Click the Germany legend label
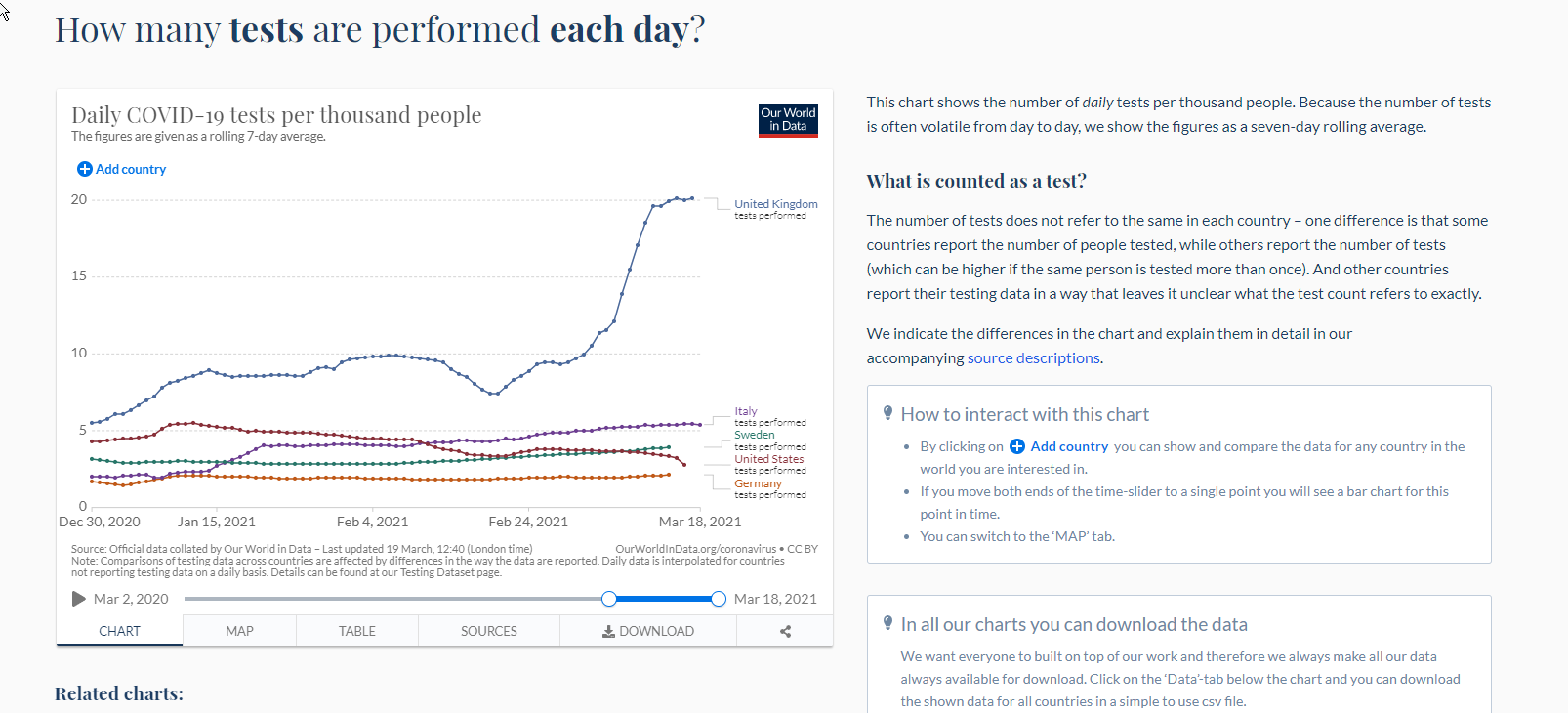This screenshot has width=1568, height=713. pyautogui.click(x=758, y=483)
